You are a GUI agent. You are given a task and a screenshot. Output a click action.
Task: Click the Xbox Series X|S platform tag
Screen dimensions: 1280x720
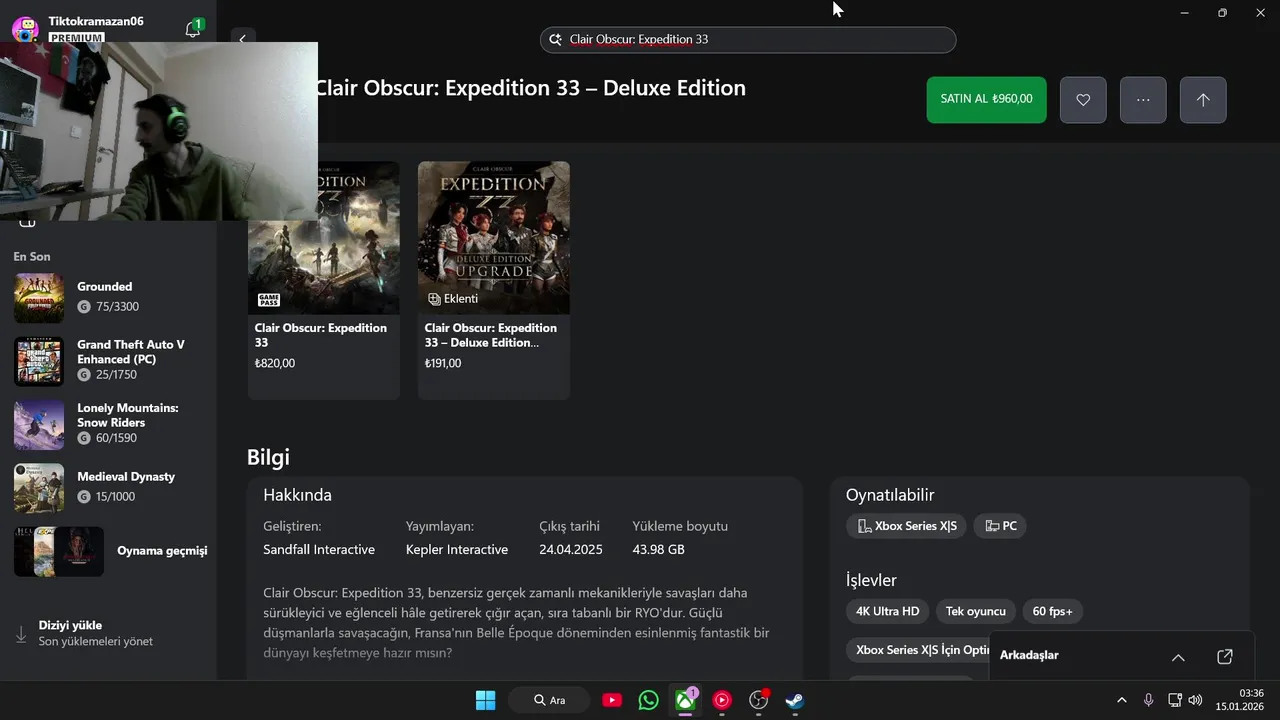[x=906, y=526]
